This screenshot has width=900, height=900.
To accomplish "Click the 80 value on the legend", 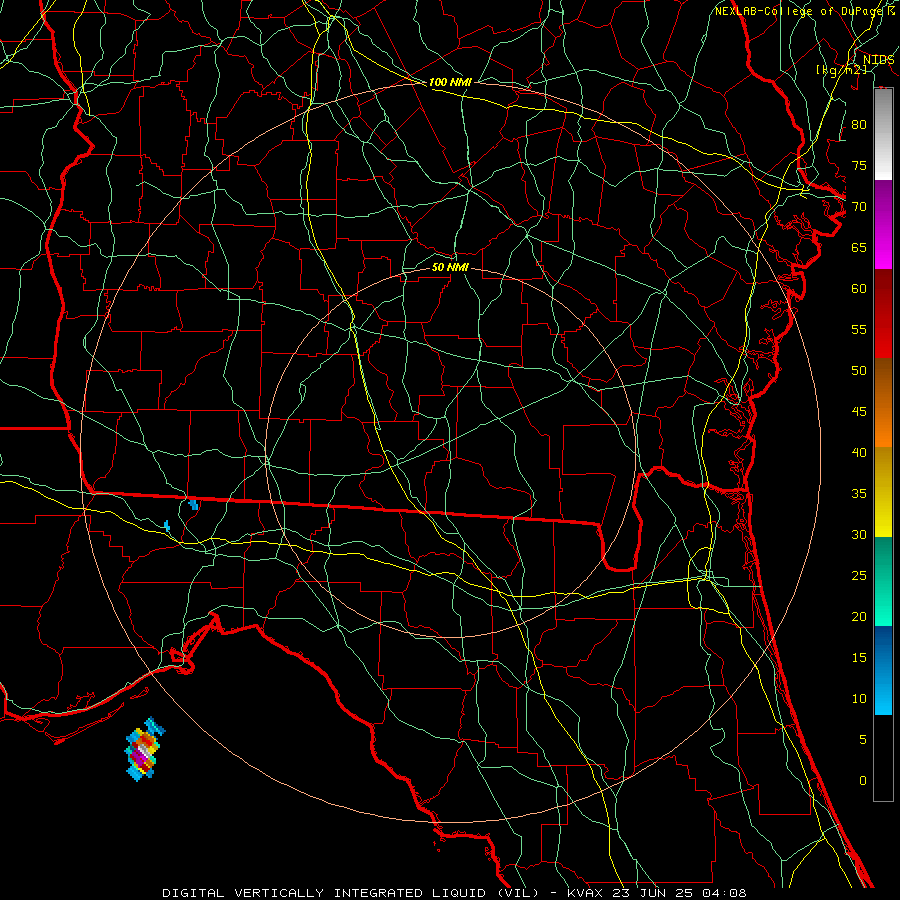I will coord(859,125).
